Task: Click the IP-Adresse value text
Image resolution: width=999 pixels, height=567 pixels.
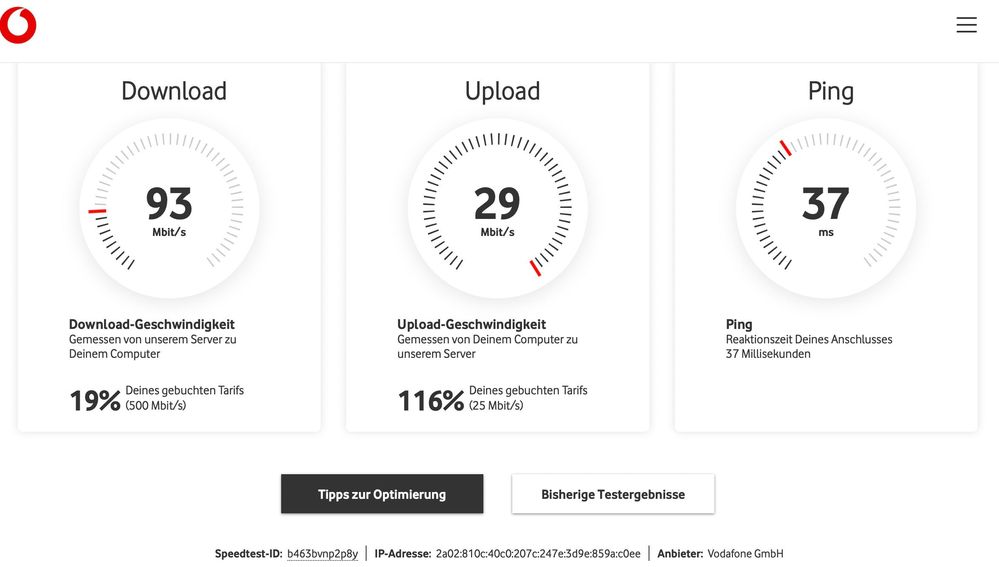Action: tap(538, 554)
